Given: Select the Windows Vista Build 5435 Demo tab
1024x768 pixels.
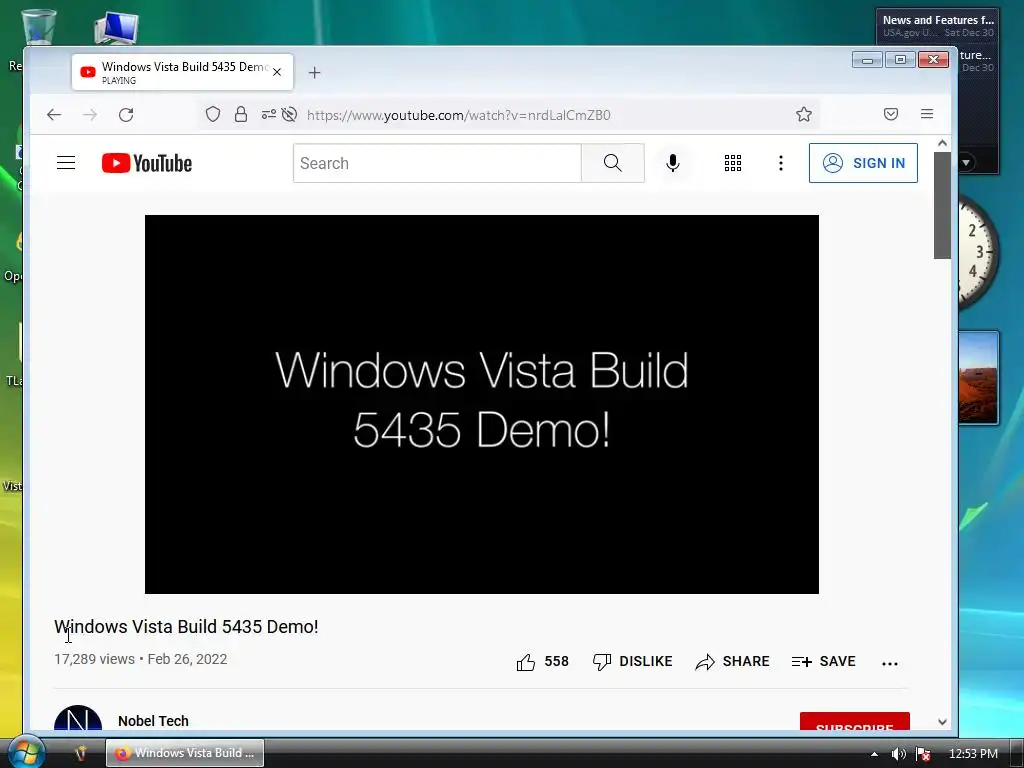Looking at the screenshot, I should [x=182, y=72].
